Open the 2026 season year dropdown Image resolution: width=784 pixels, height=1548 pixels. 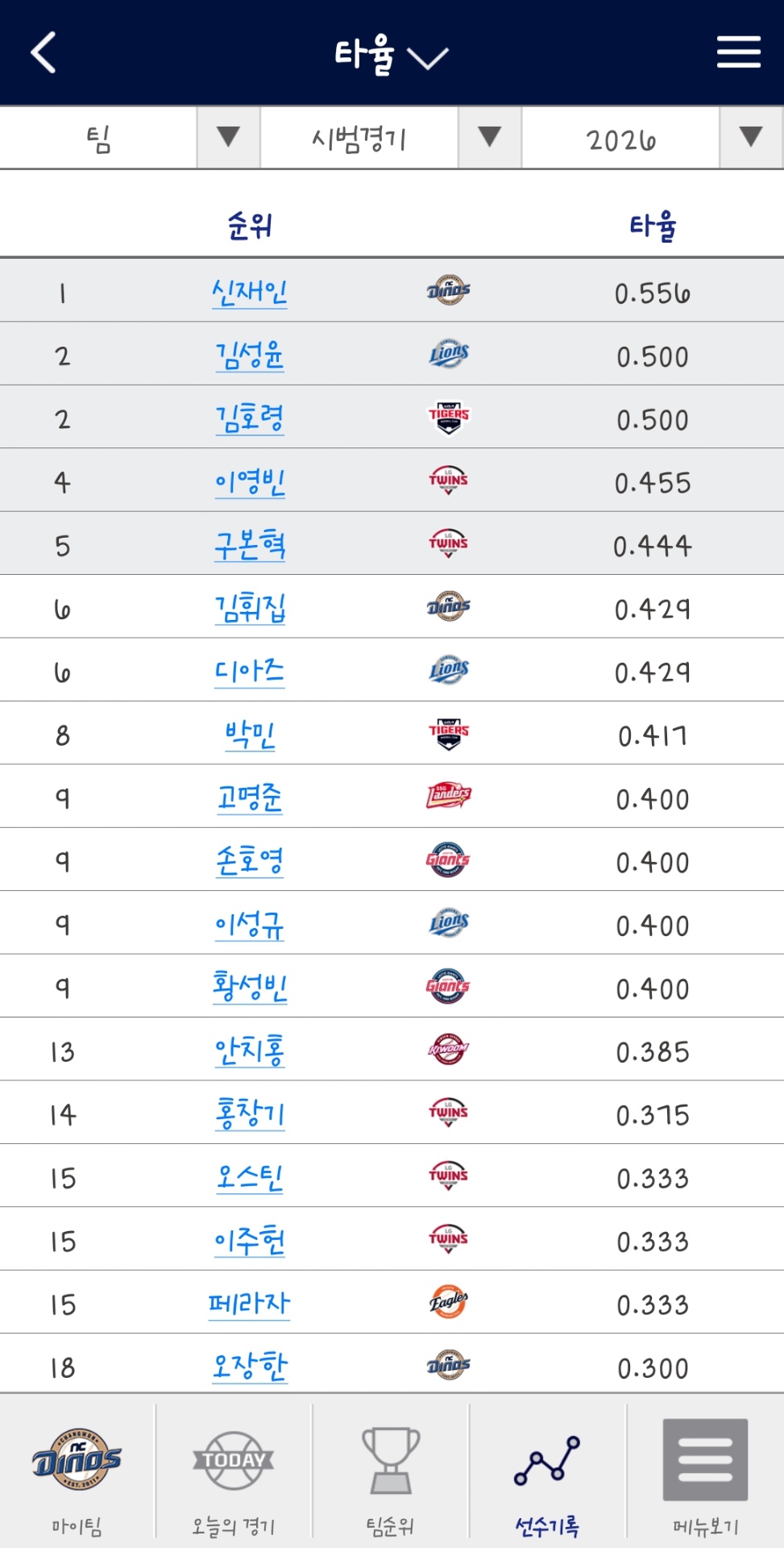tap(652, 139)
